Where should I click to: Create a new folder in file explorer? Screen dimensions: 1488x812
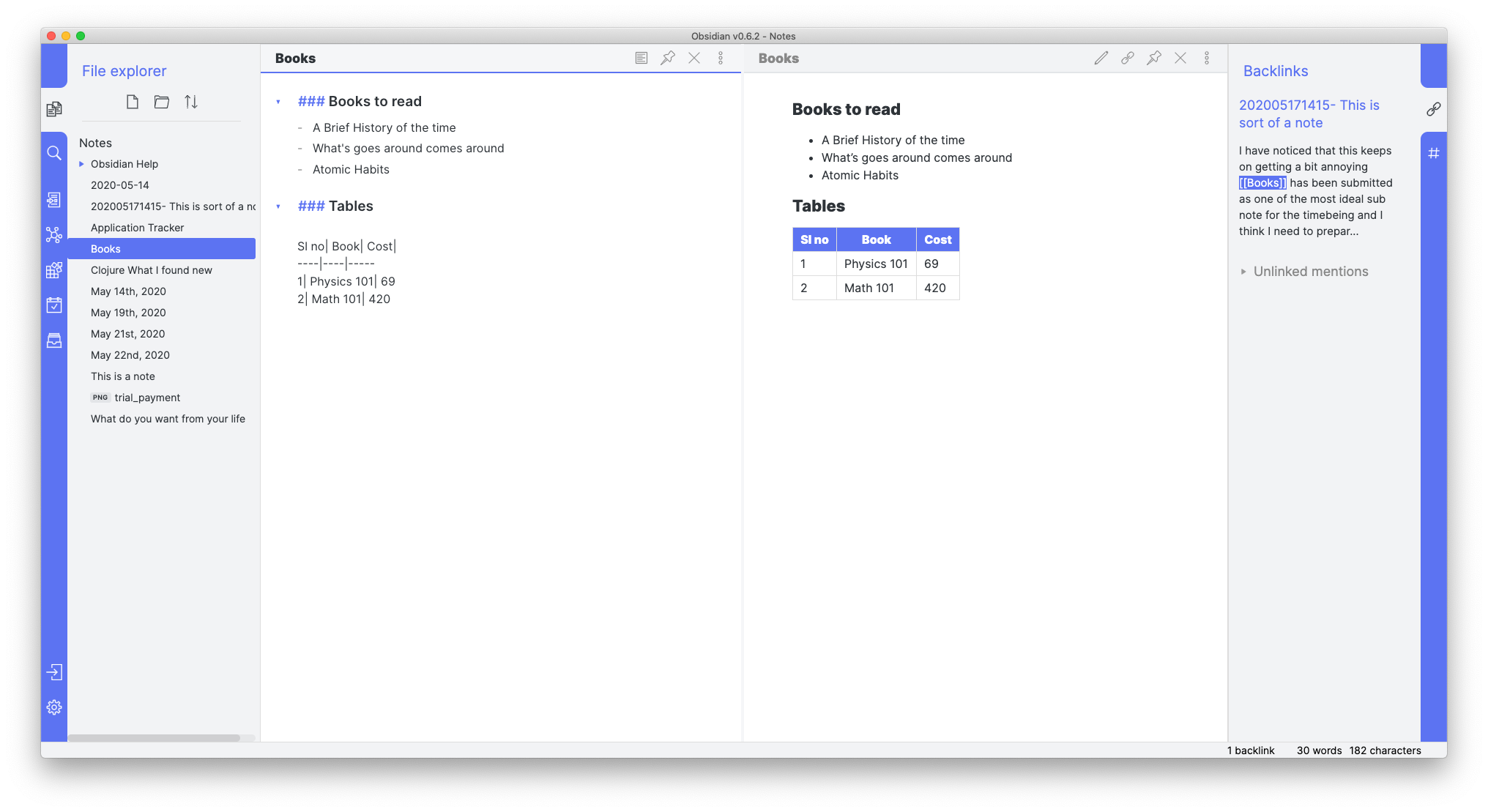click(x=162, y=102)
